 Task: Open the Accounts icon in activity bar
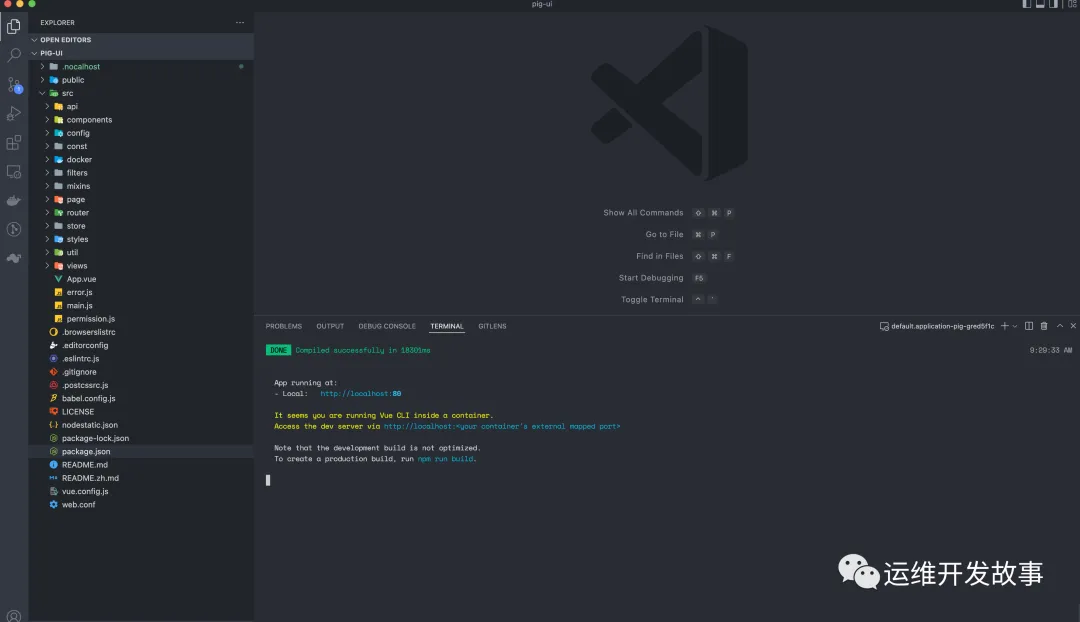tap(14, 615)
